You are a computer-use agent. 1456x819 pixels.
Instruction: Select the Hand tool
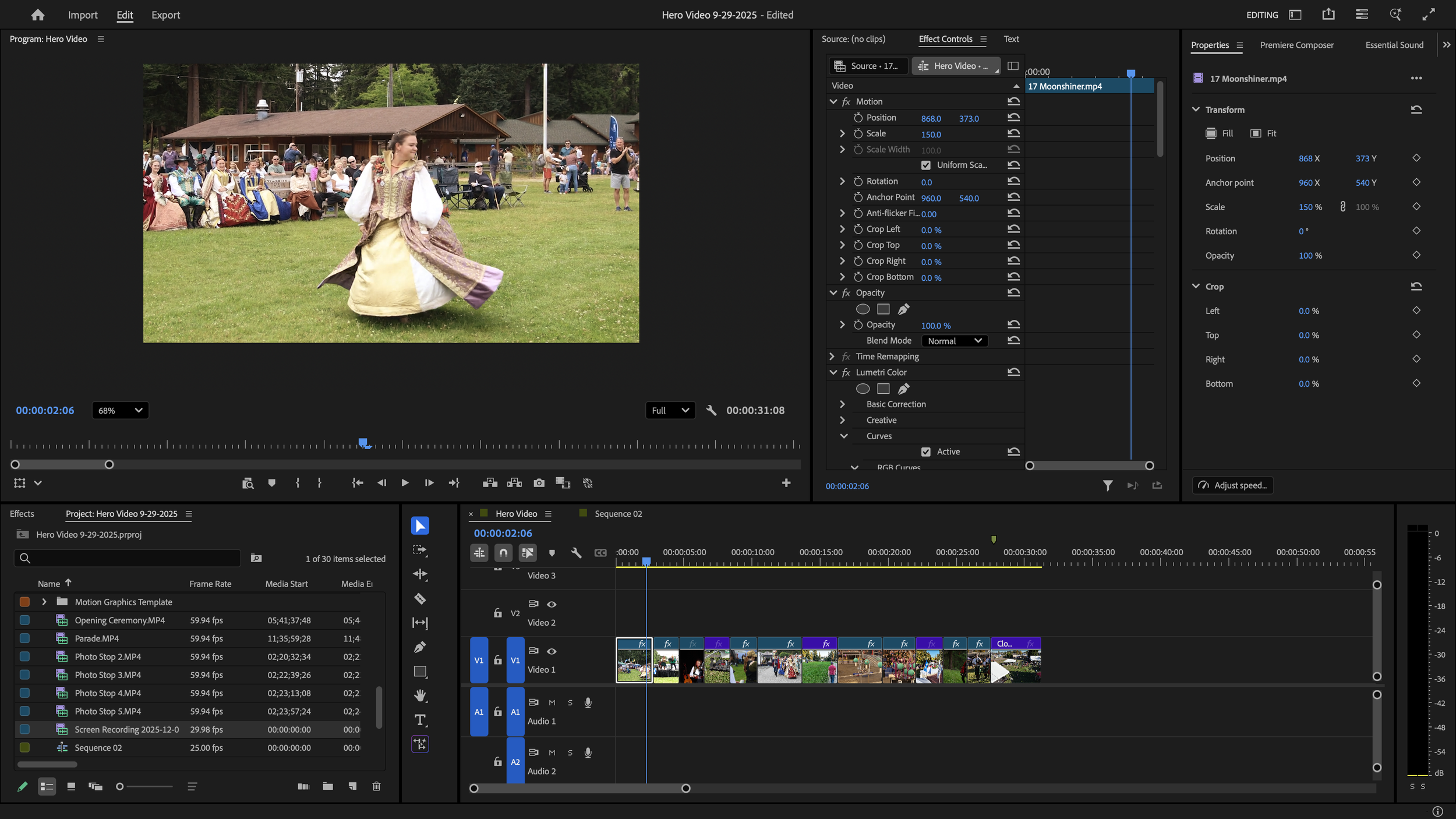tap(420, 696)
